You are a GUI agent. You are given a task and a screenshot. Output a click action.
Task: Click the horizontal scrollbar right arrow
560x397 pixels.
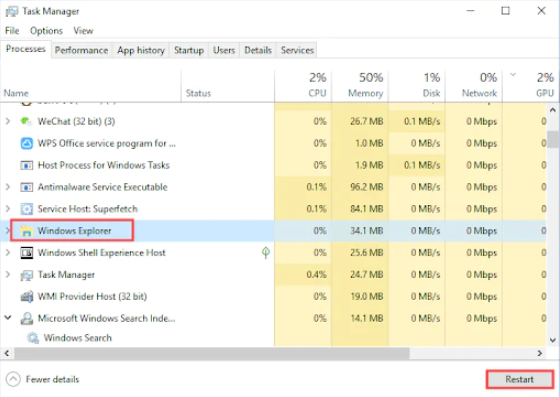click(540, 353)
